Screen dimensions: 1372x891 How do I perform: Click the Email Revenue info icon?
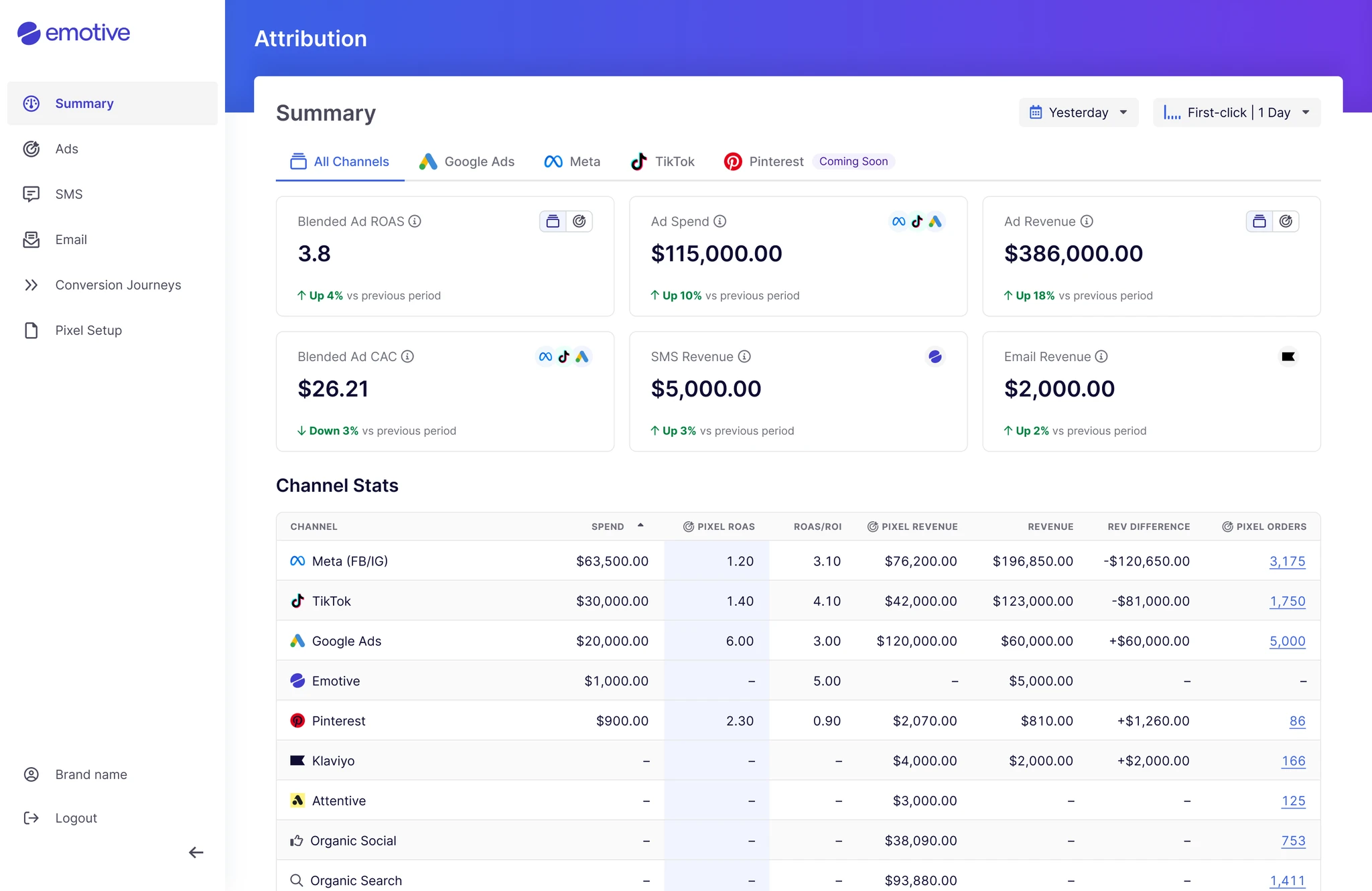(x=1101, y=357)
